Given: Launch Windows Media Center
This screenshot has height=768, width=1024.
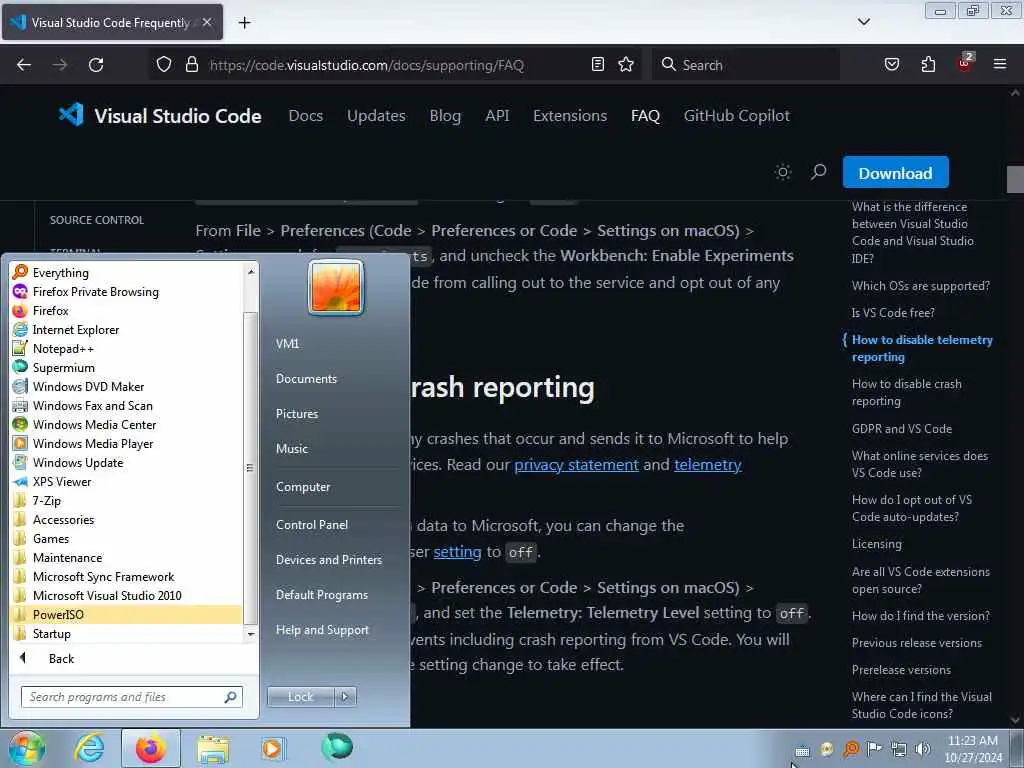Looking at the screenshot, I should (x=94, y=424).
